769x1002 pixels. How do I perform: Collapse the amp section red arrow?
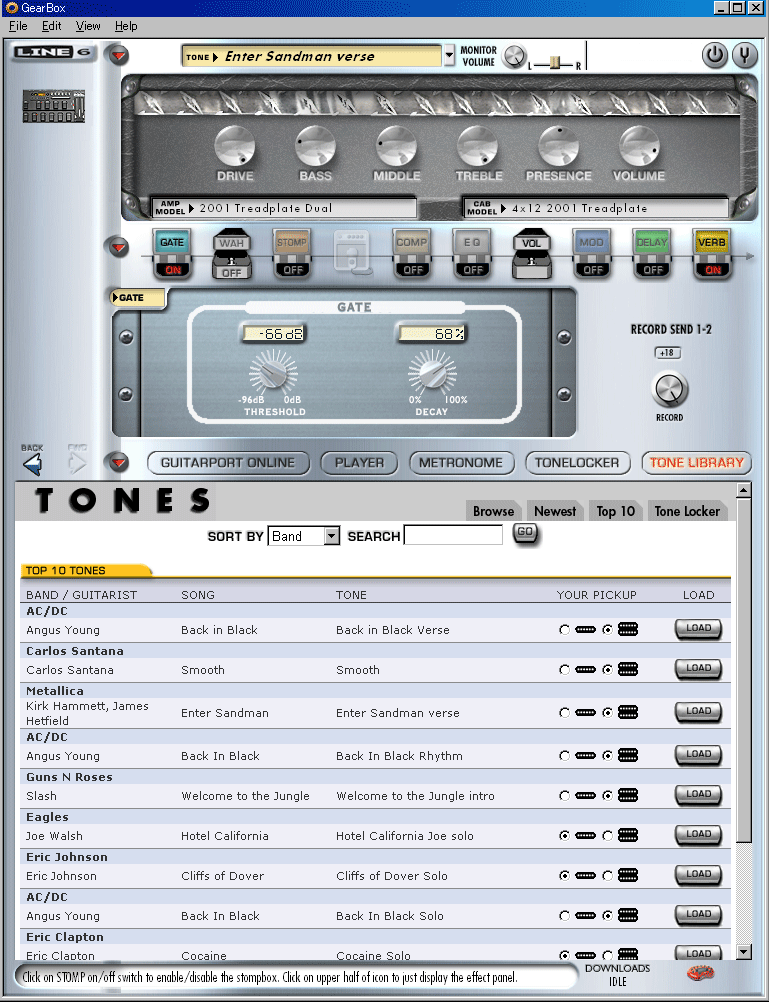pyautogui.click(x=118, y=56)
